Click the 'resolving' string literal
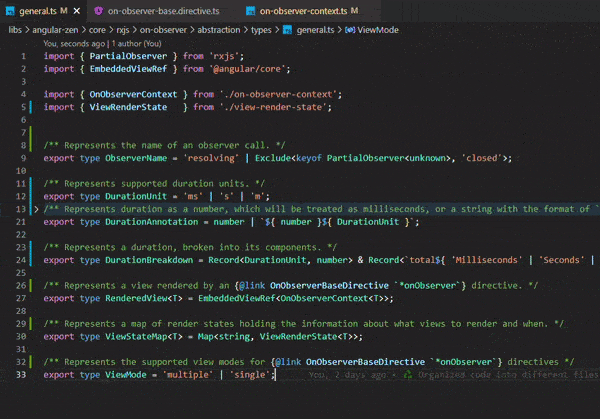Screen dimensions: 600x419 pyautogui.click(x=211, y=158)
